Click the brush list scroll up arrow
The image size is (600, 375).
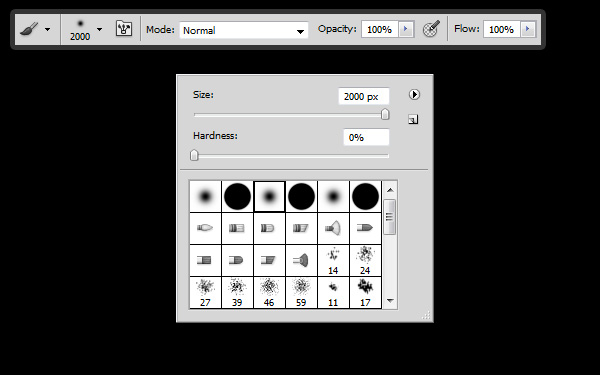pyautogui.click(x=390, y=190)
